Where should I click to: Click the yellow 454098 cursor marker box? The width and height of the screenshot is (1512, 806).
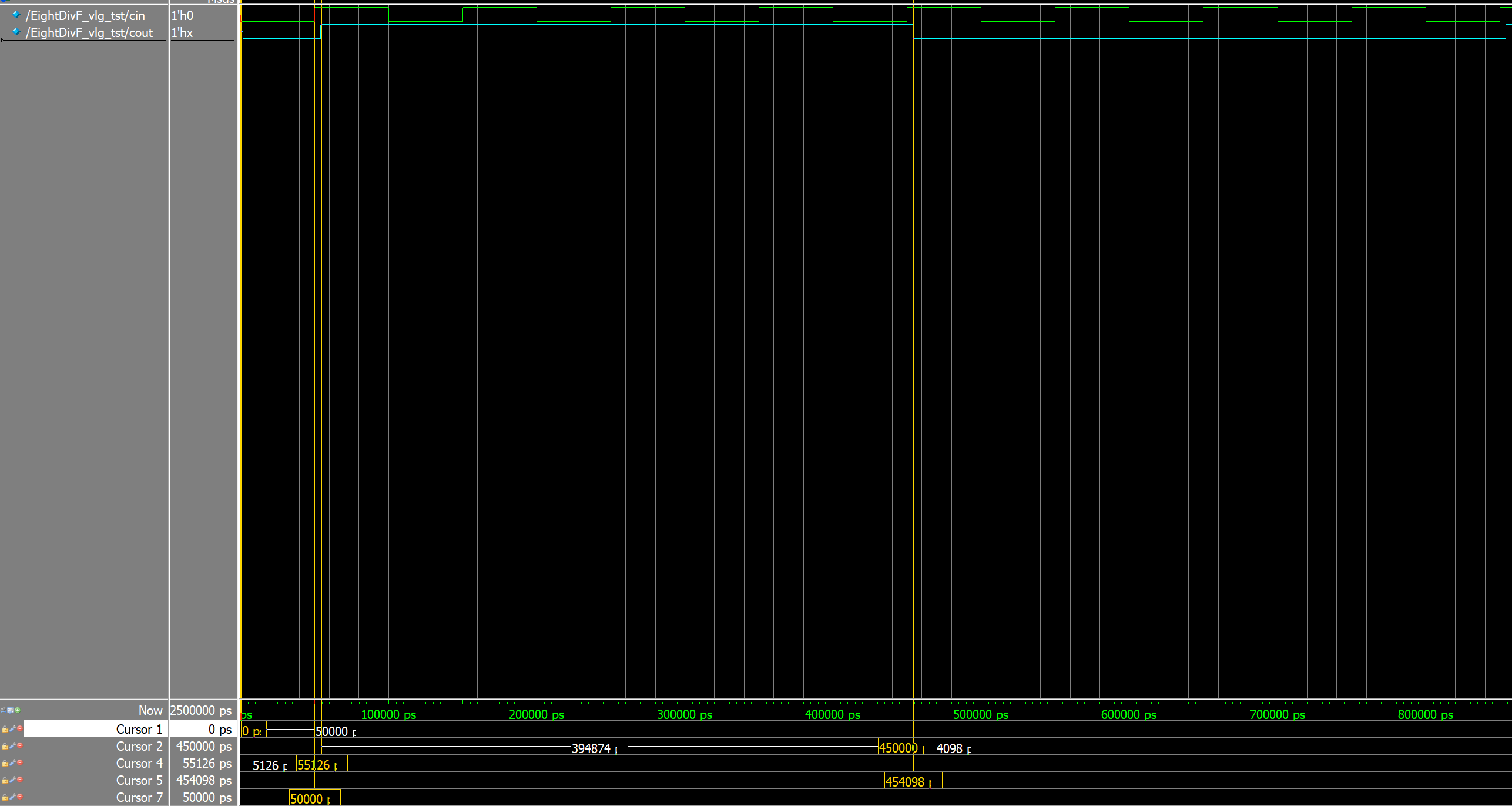pos(912,781)
